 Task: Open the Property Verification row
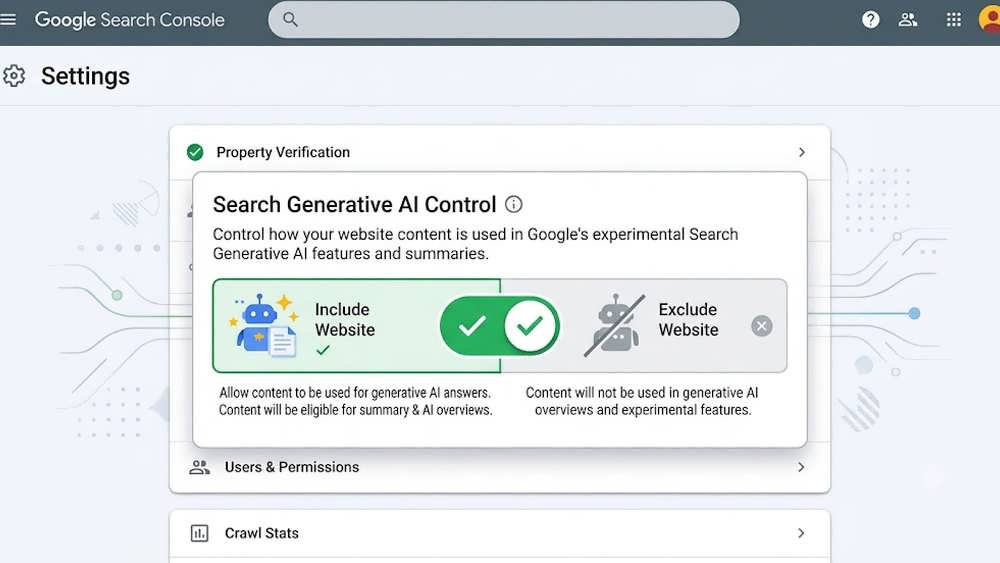[x=500, y=152]
